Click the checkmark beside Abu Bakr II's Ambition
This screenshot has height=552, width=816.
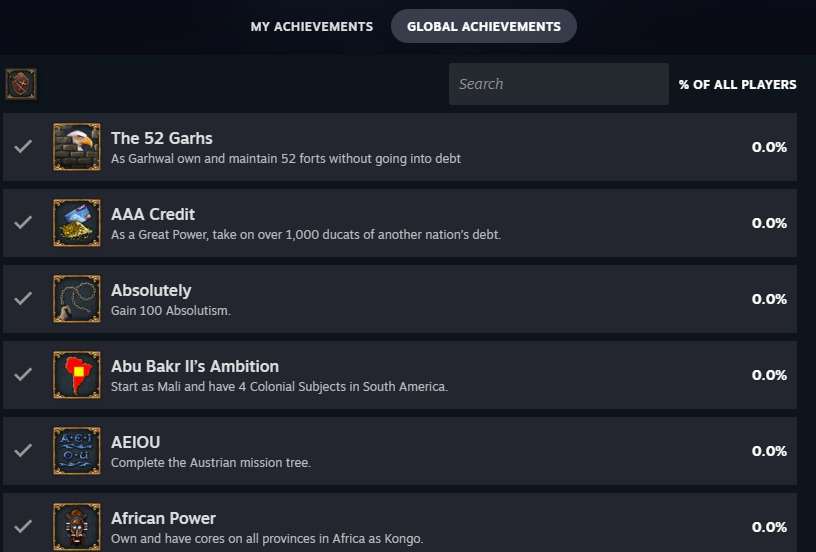tap(23, 374)
